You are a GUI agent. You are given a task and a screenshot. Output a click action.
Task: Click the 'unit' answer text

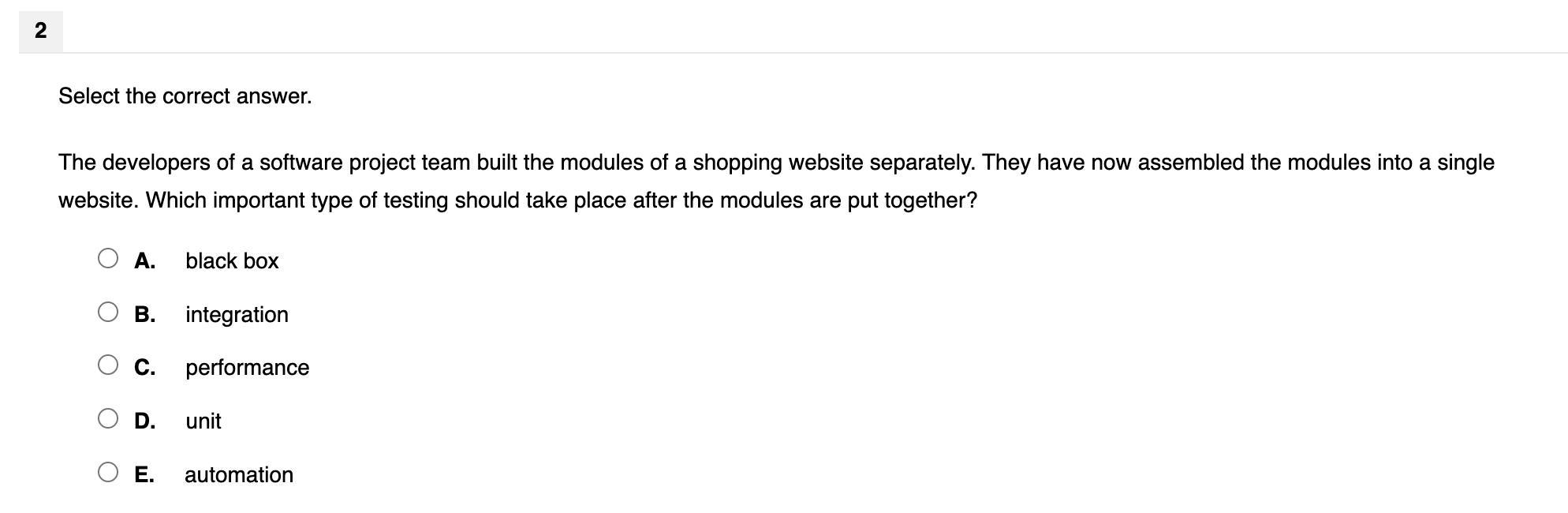pos(203,421)
